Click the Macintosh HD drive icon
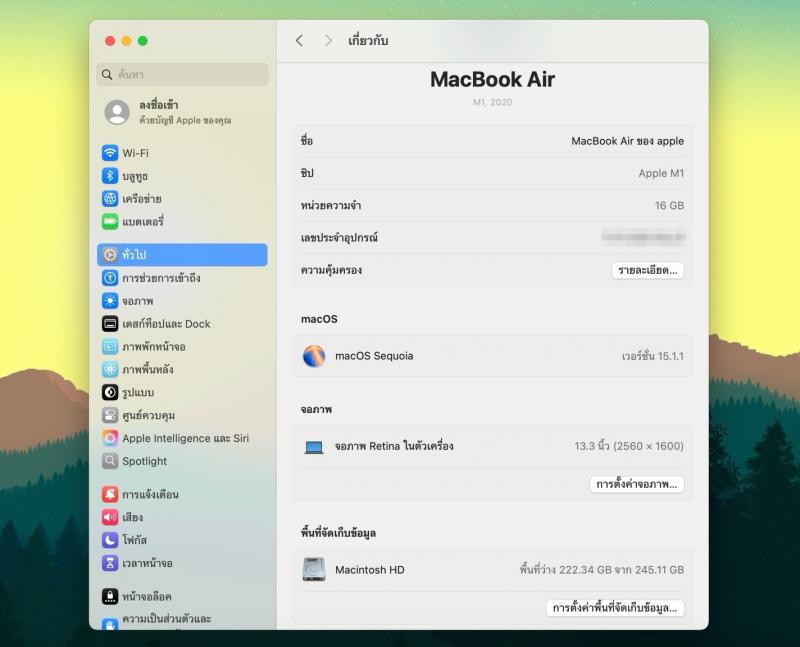This screenshot has height=647, width=800. [x=314, y=569]
